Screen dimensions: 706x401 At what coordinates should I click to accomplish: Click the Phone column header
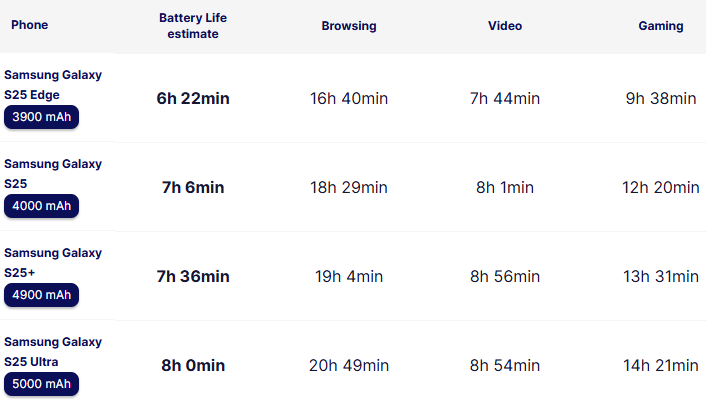click(29, 26)
